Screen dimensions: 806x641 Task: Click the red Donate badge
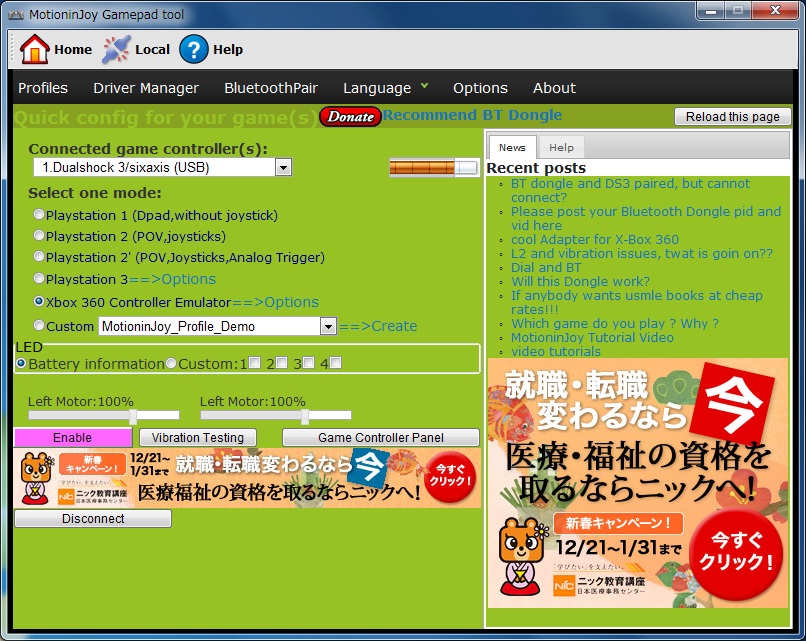[351, 117]
